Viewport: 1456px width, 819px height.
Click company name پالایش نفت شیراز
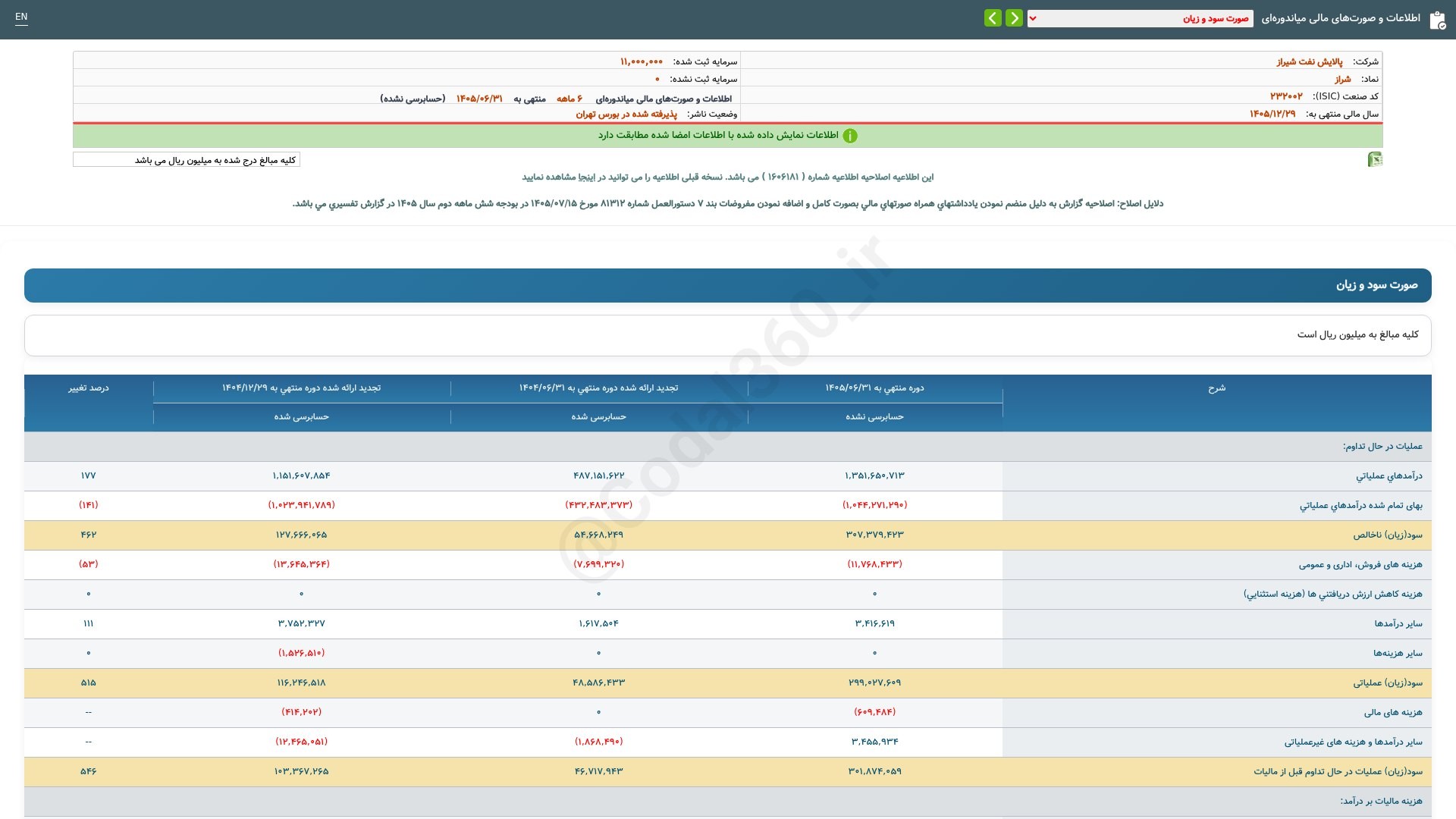(x=1310, y=61)
